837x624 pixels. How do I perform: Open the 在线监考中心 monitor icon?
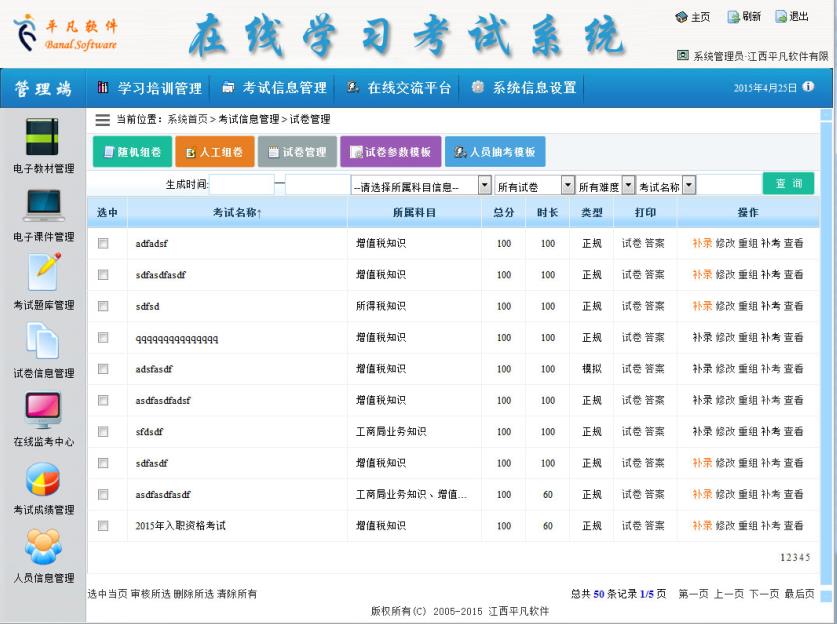point(42,409)
